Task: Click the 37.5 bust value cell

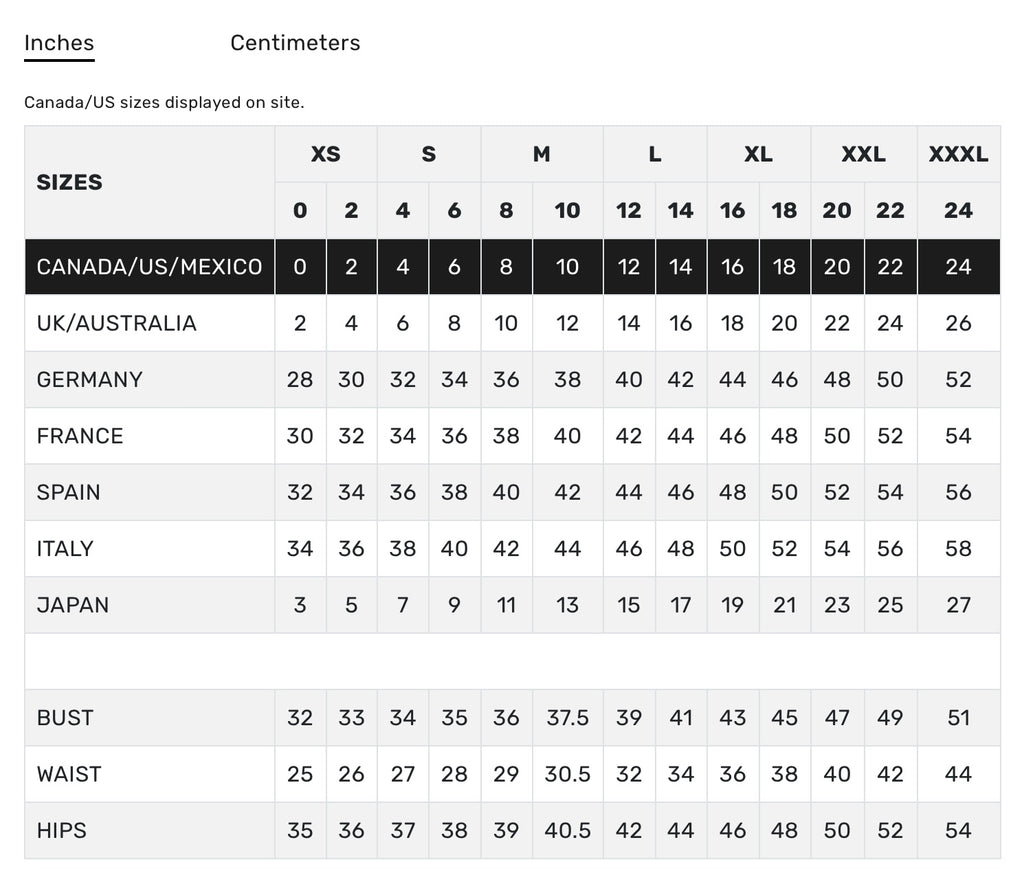Action: (568, 718)
